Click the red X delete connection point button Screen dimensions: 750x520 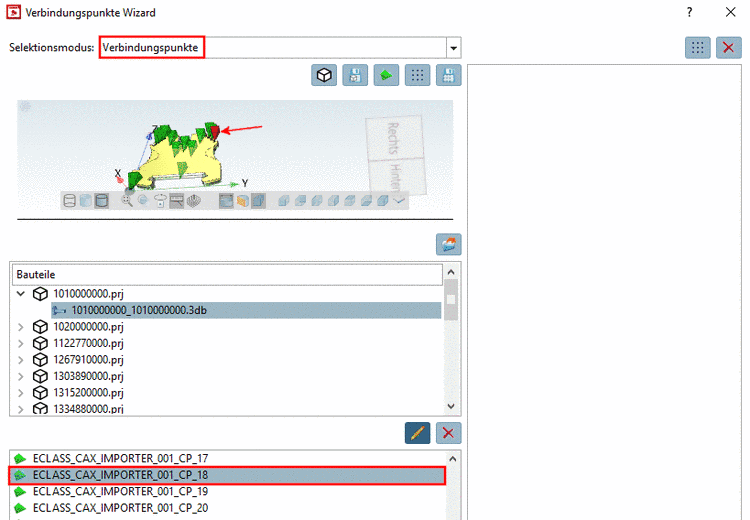tap(448, 433)
